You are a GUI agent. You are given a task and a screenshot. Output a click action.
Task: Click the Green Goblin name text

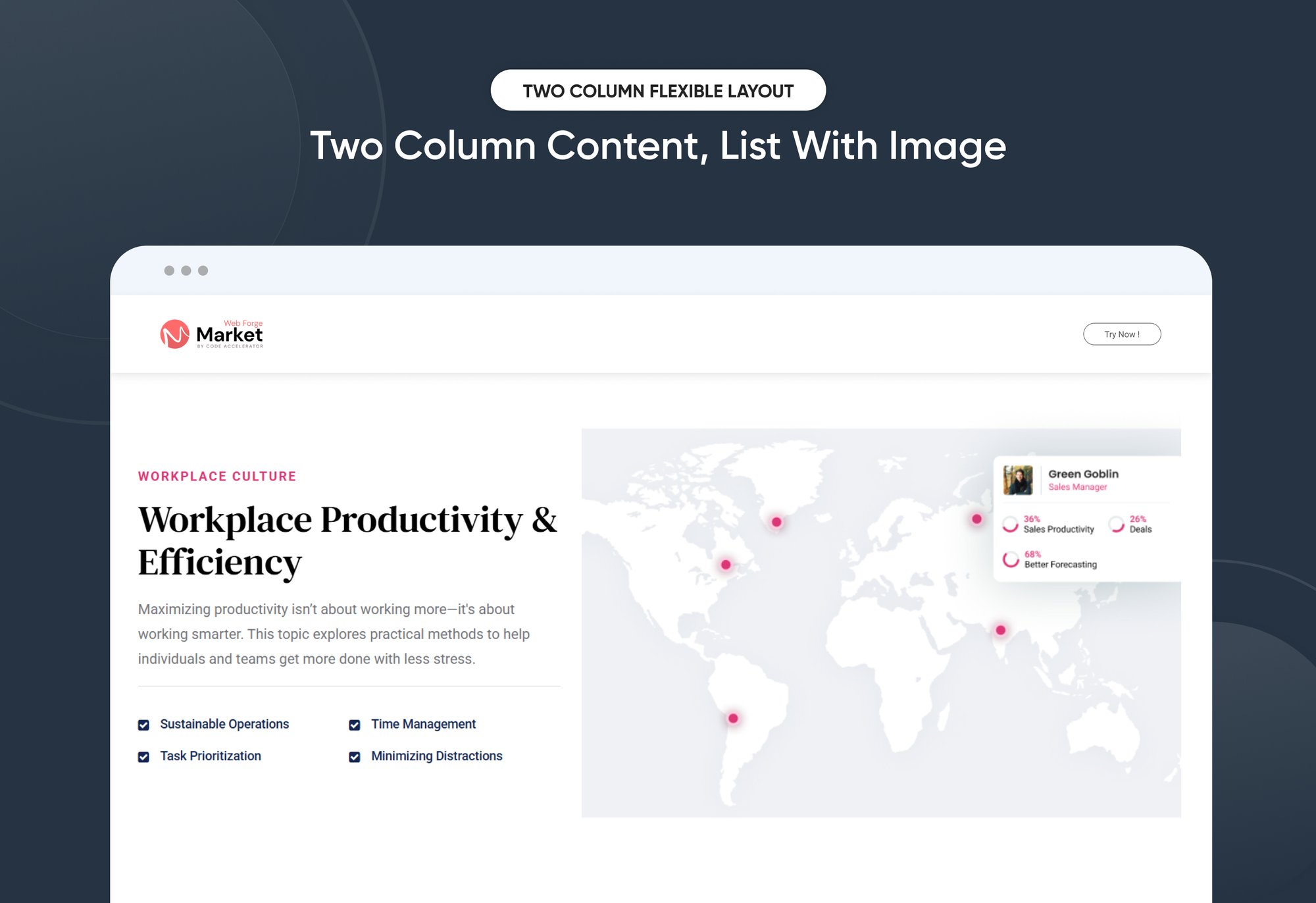click(1083, 474)
